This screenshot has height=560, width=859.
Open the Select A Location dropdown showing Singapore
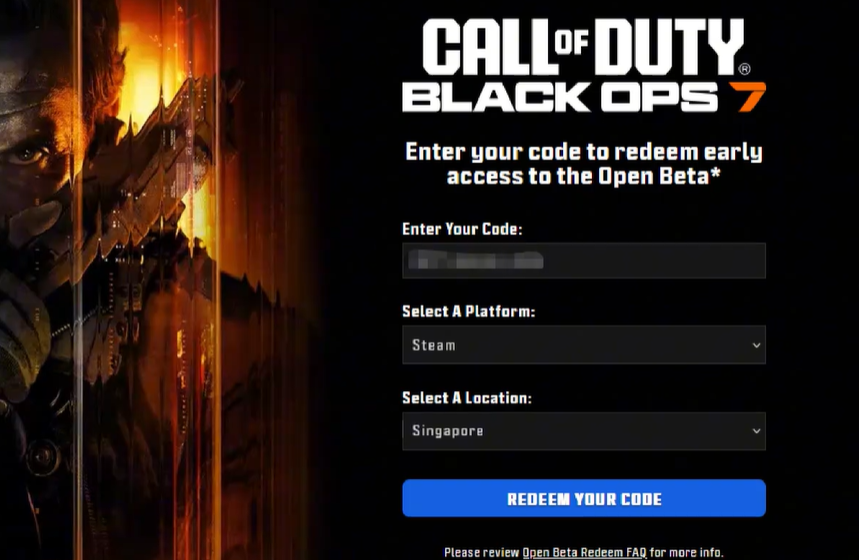(583, 431)
